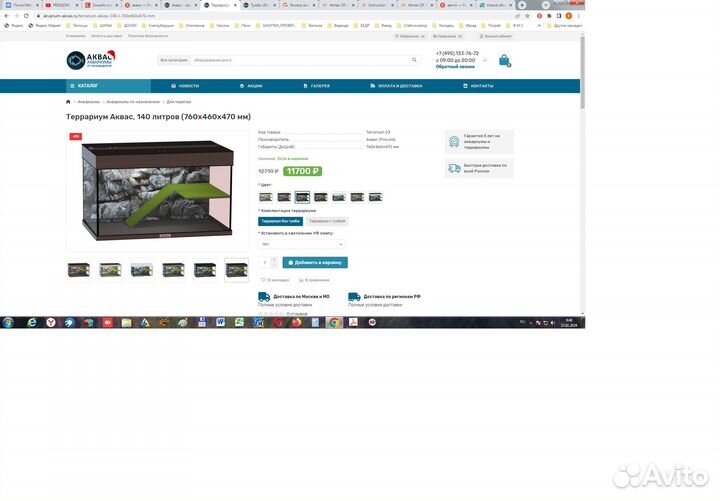
Task: Select the "Террариум без тумбы" option
Action: coord(279,220)
